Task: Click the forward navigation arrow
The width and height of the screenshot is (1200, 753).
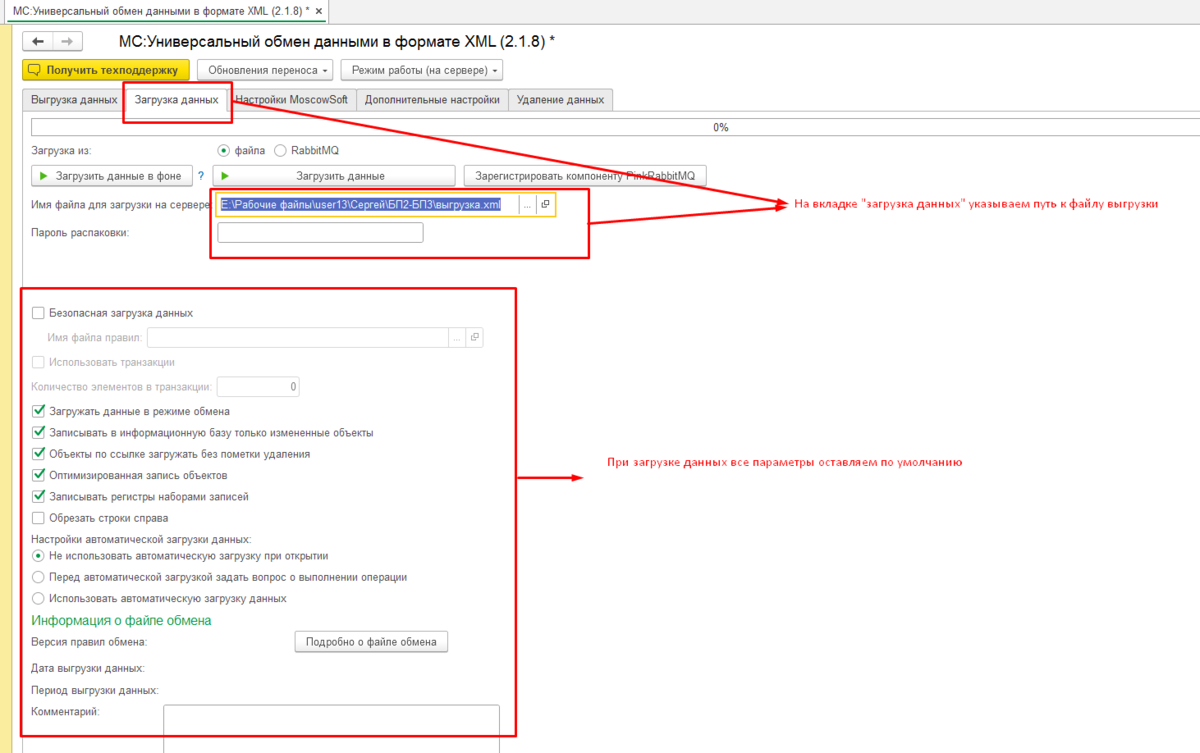Action: (x=67, y=41)
